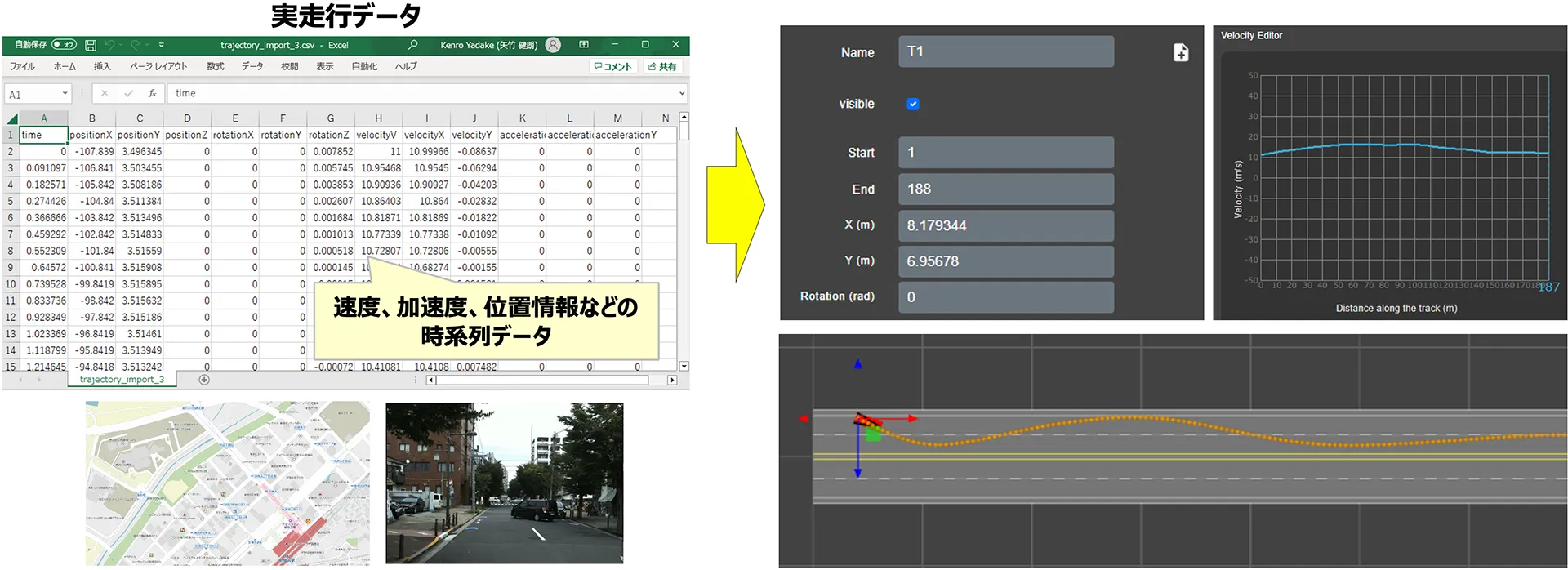Viewport: 1568px width, 570px height.
Task: Click the Undo arrow icon
Action: tap(110, 45)
